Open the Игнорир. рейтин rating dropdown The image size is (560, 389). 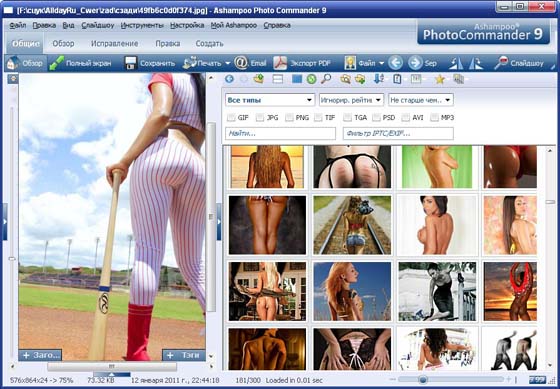[x=351, y=100]
